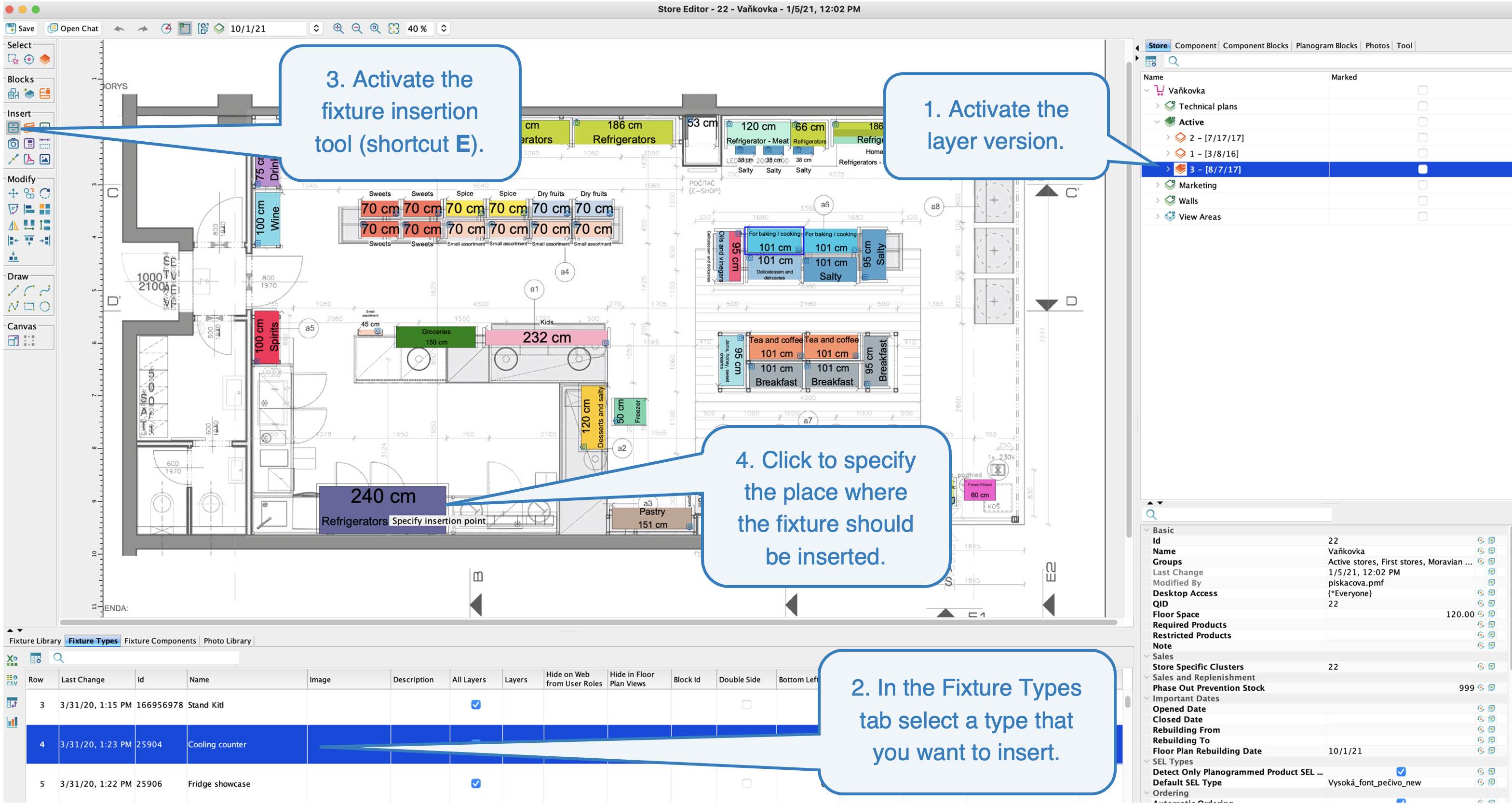The width and height of the screenshot is (1512, 805).
Task: Expand layer version 1 - [3/8/16]
Action: click(1168, 154)
